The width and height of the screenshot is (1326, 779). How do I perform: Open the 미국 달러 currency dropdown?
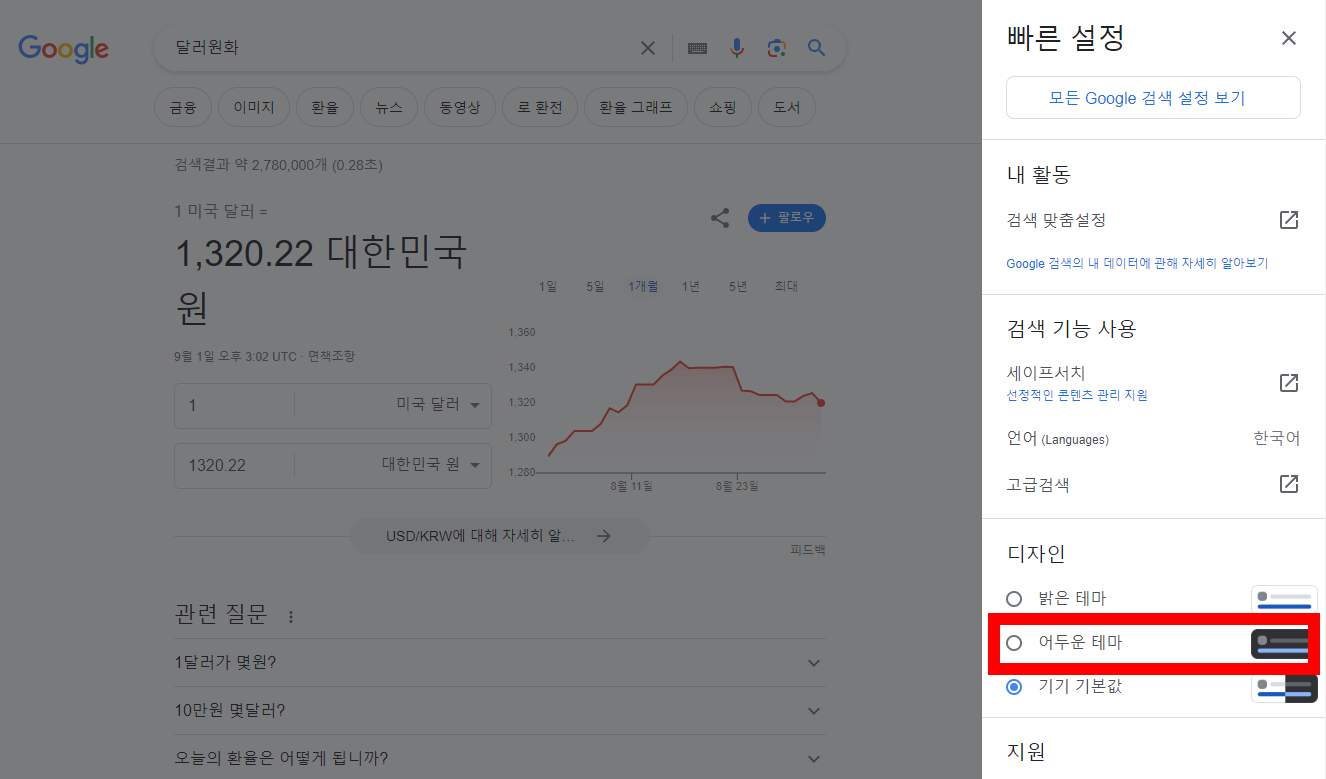[475, 405]
